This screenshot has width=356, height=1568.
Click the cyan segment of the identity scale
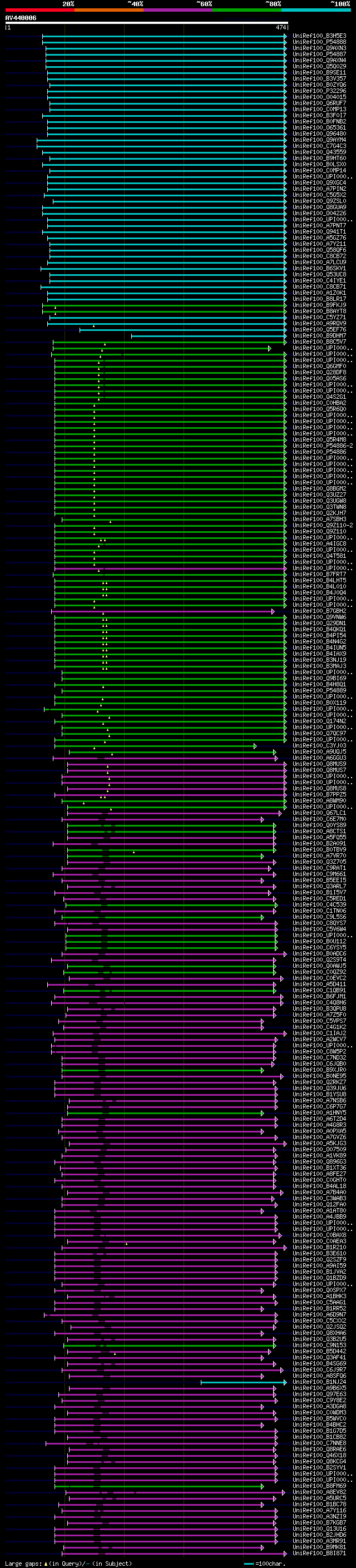(x=316, y=10)
